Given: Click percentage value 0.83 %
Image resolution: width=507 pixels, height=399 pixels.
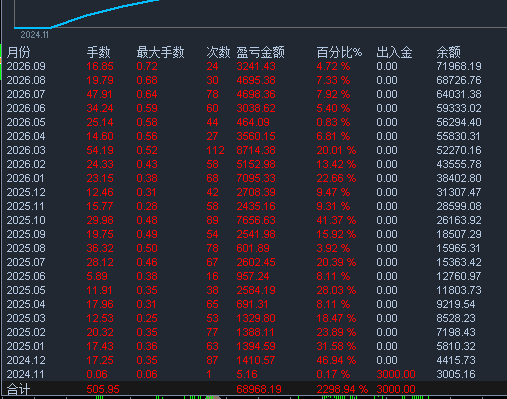Looking at the screenshot, I should [333, 122].
